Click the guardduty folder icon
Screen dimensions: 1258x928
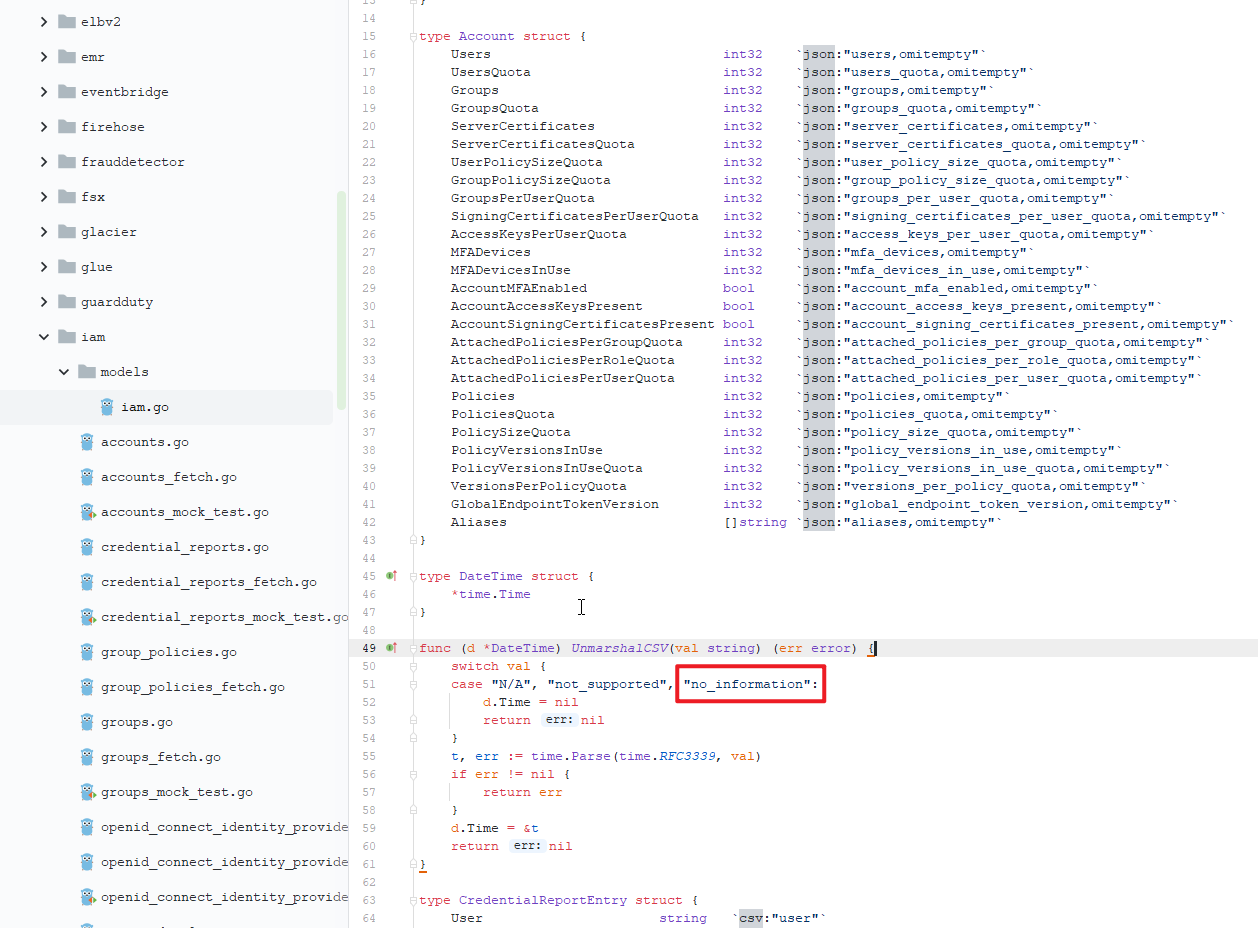67,302
